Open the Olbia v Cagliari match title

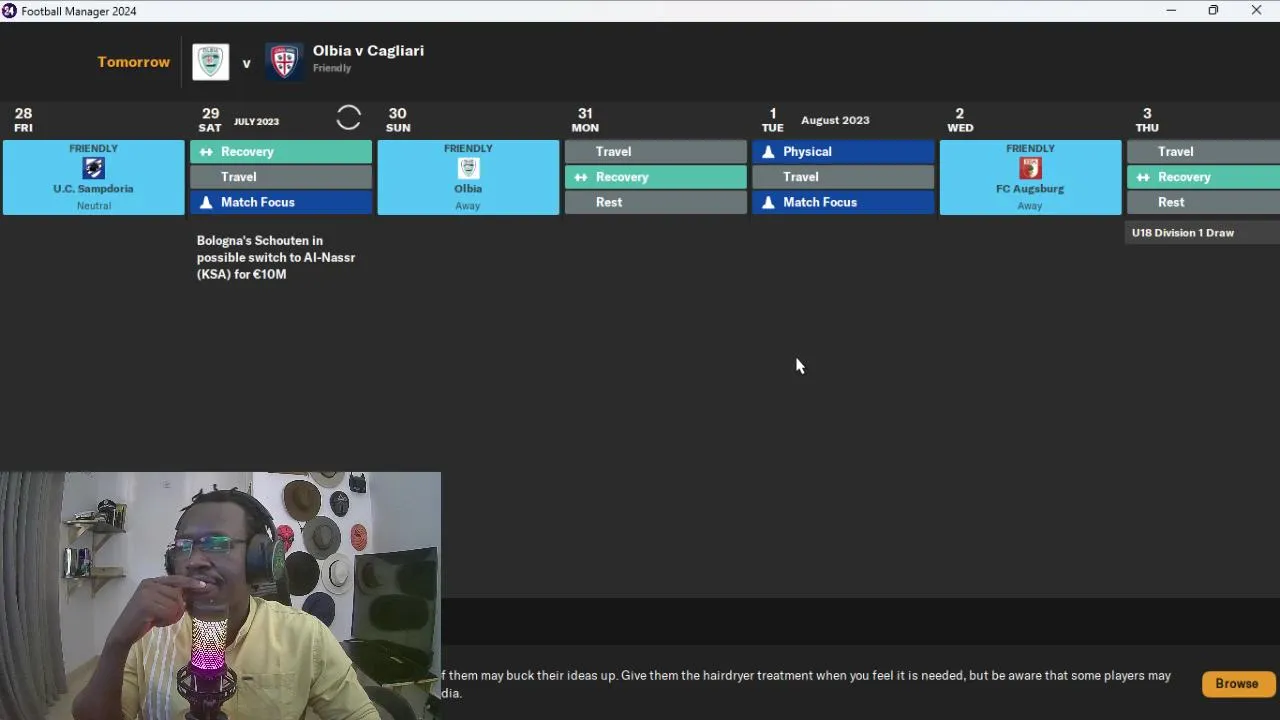(x=368, y=51)
